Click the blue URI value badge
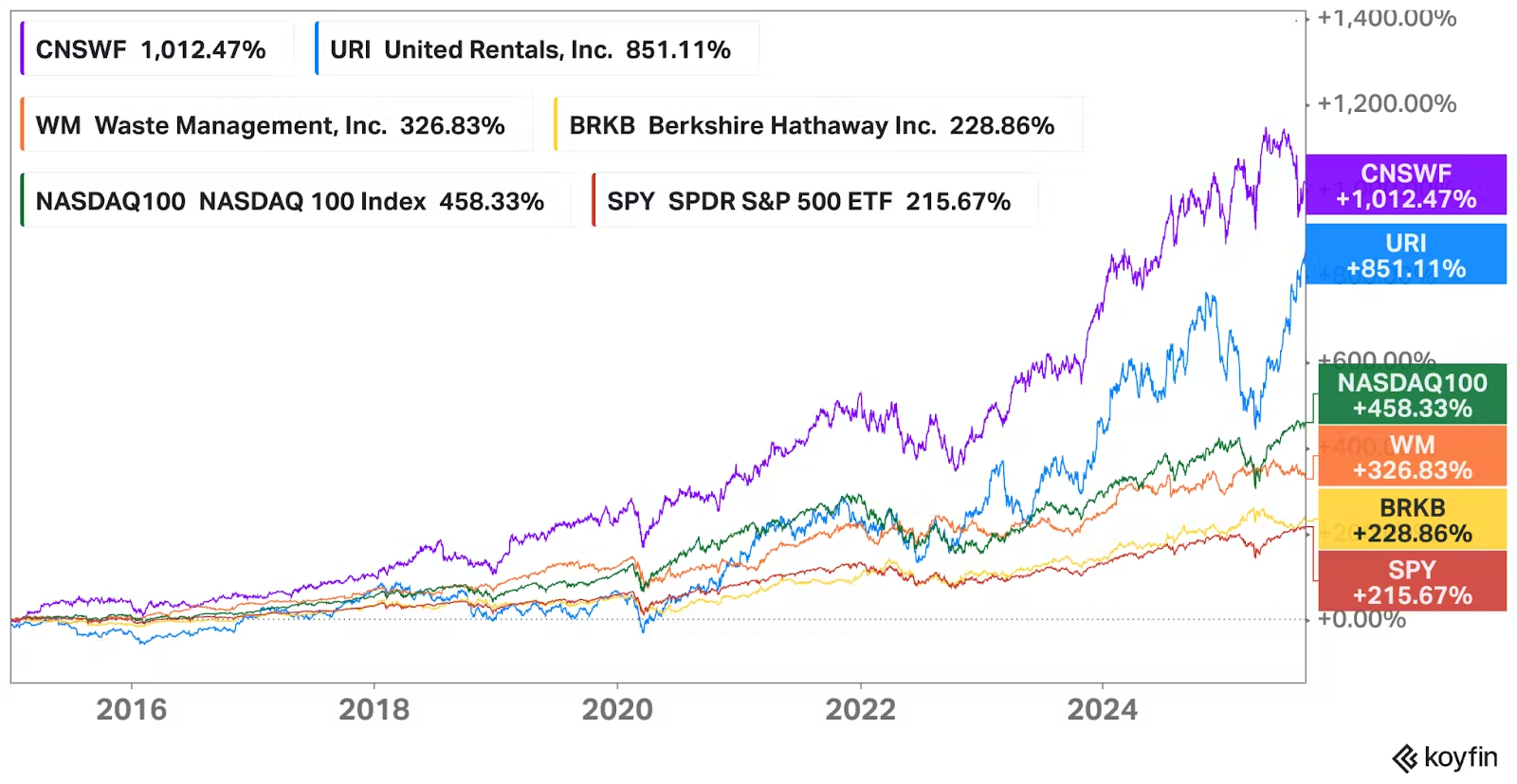This screenshot has height=784, width=1517. pos(1405,255)
